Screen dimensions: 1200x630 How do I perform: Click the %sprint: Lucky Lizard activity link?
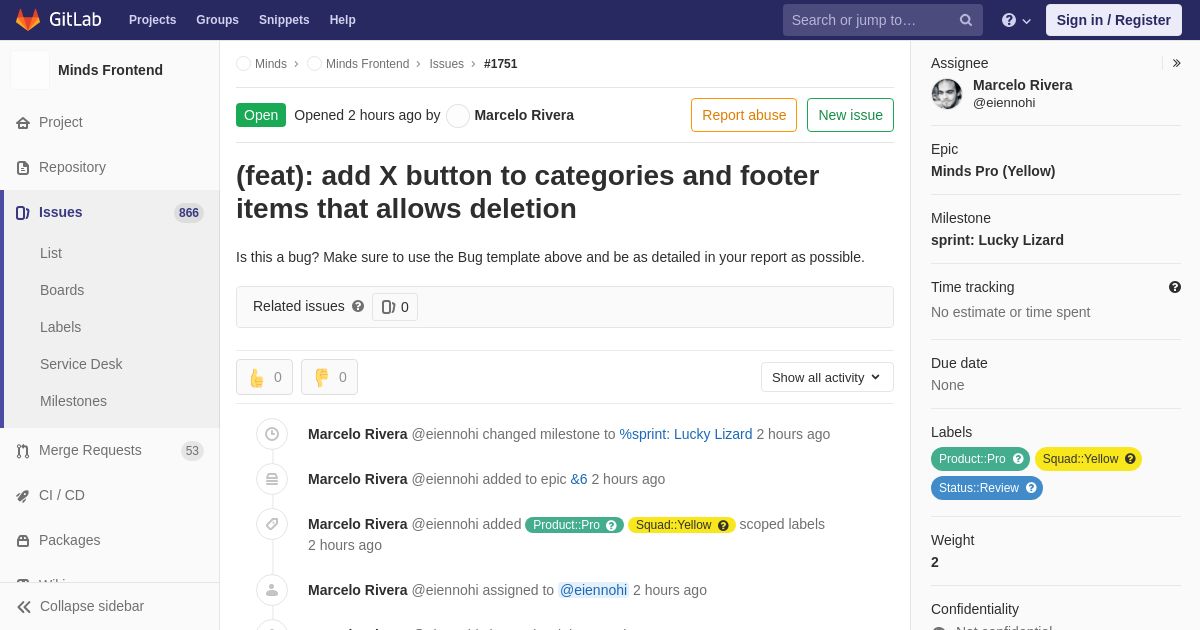686,434
